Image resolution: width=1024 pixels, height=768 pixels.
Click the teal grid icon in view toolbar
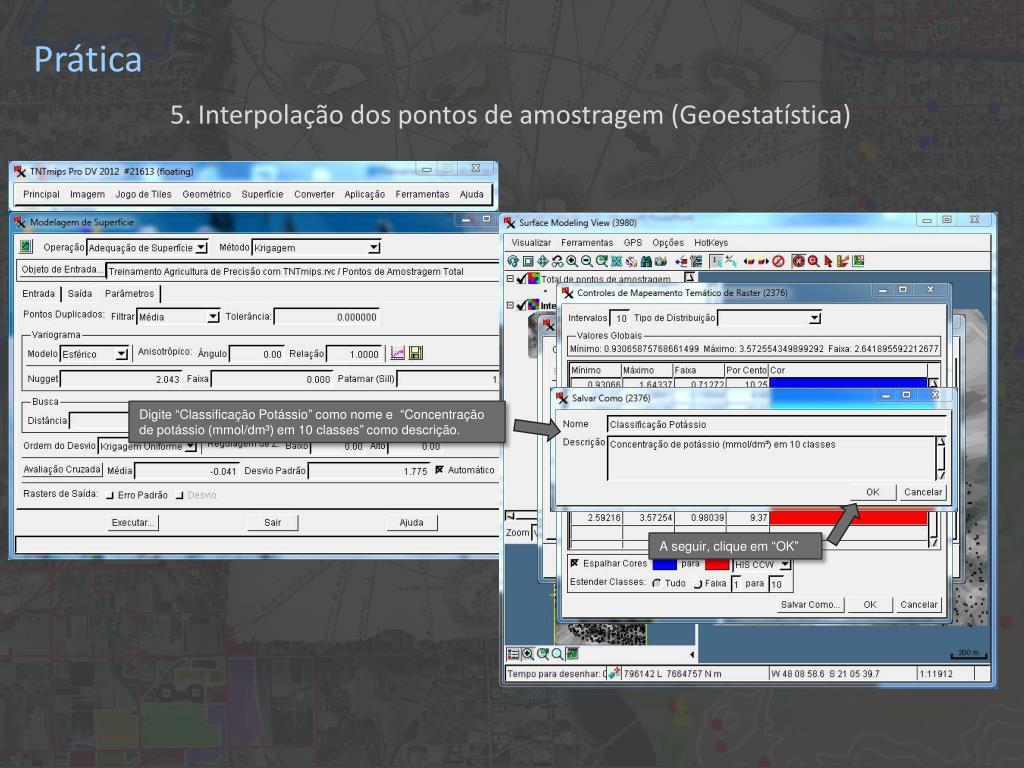(616, 261)
